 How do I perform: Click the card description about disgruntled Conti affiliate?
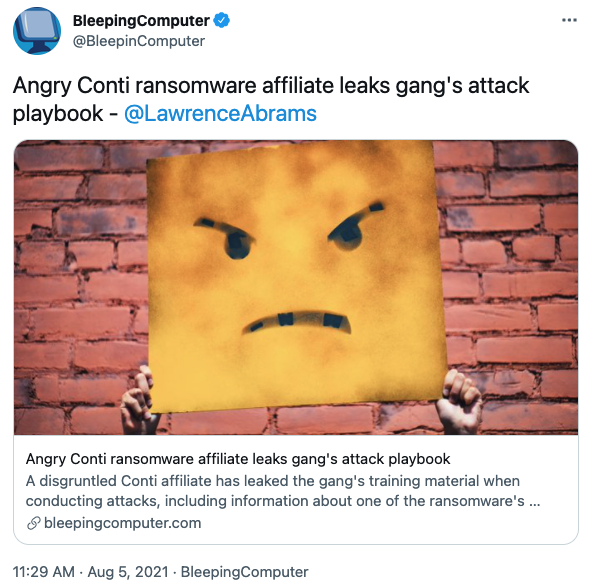pyautogui.click(x=283, y=491)
